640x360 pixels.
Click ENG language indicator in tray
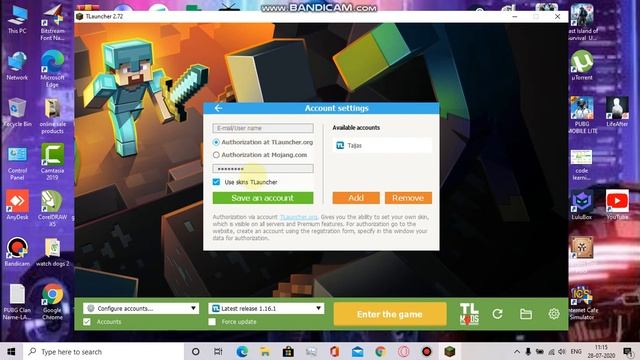576,351
